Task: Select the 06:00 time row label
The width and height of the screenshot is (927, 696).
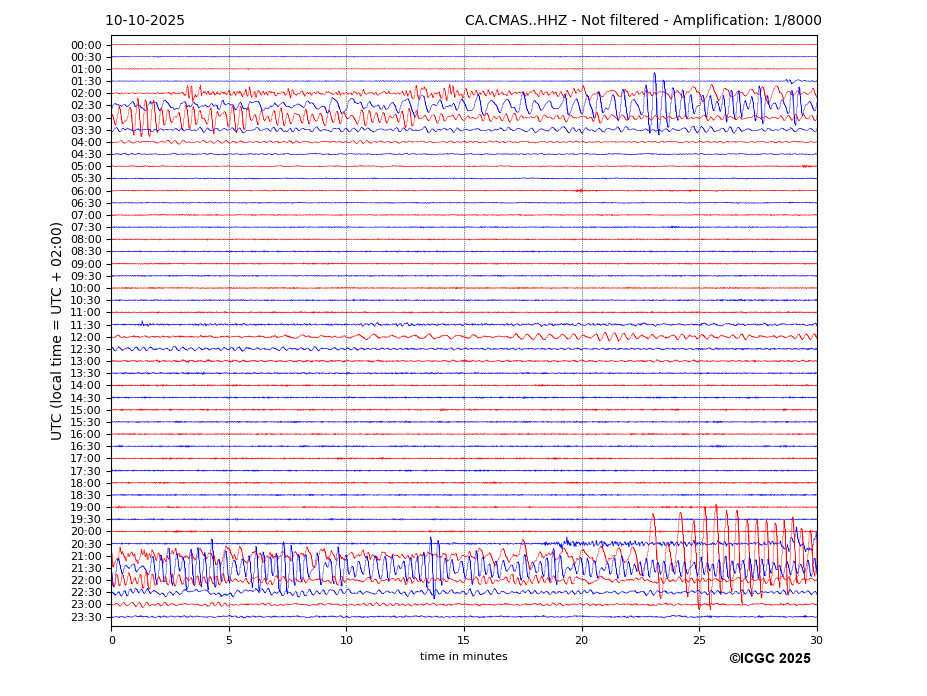Action: point(86,191)
